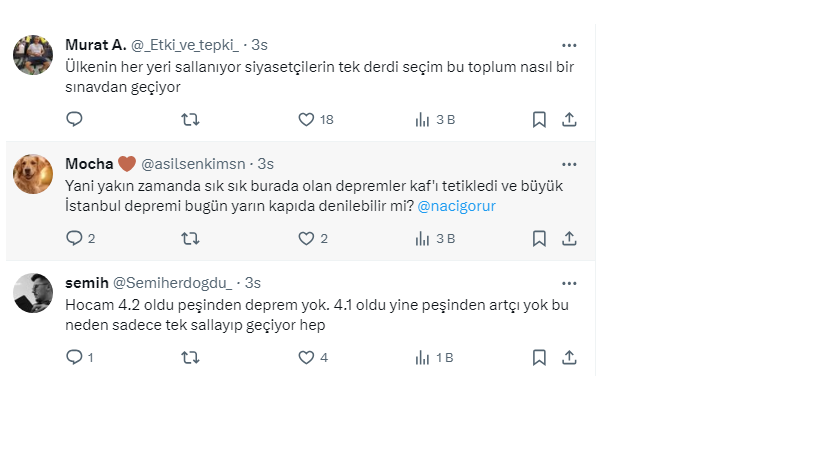Bookmark Murat A.'s tweet

[x=539, y=120]
